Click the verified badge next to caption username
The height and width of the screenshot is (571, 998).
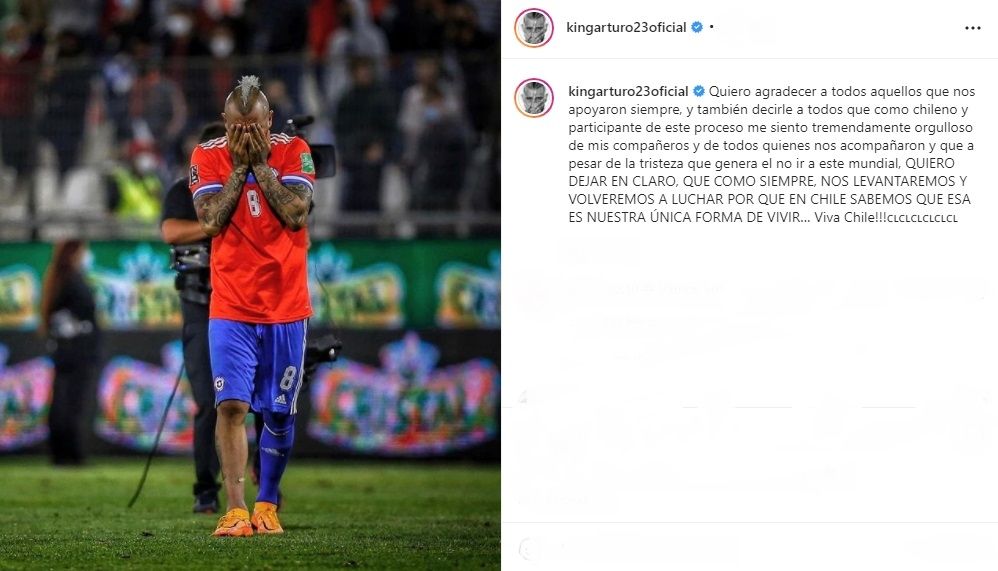[699, 92]
